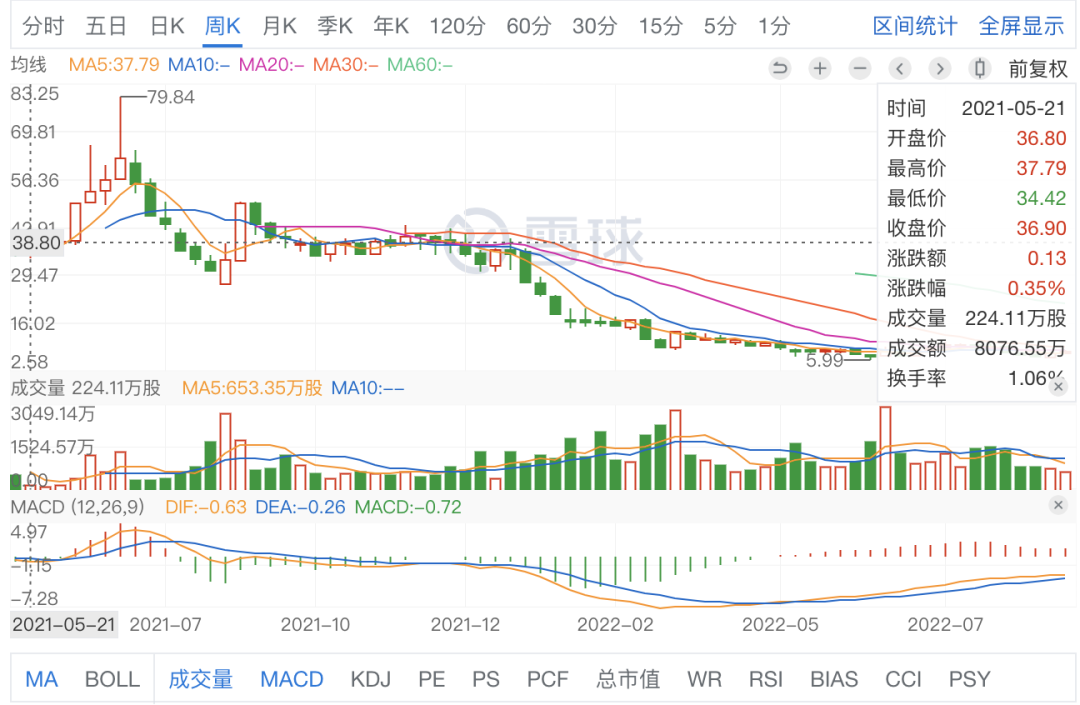
Task: Move chart left with left chevron
Action: (x=900, y=68)
